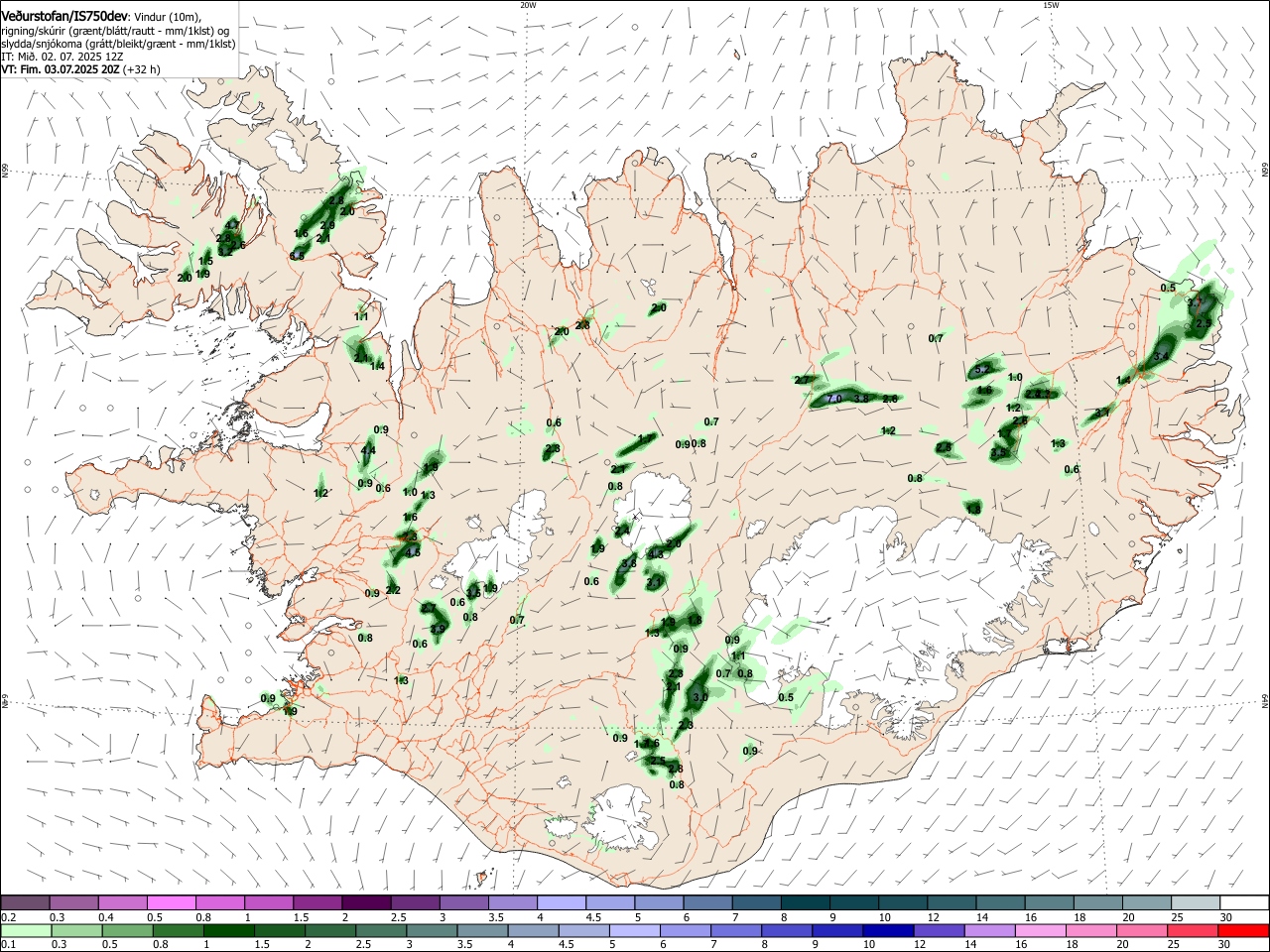Click the Veðurstofan/IS750dev map title

[x=64, y=17]
